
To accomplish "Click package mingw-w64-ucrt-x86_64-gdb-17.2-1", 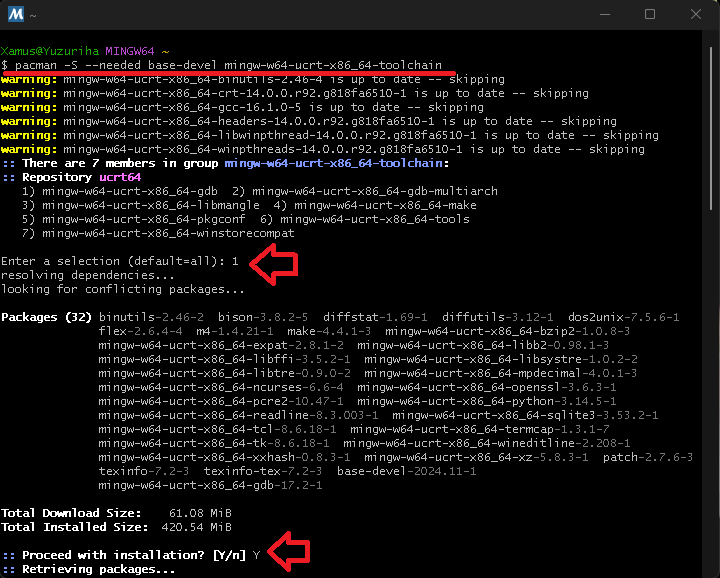I will pyautogui.click(x=210, y=485).
